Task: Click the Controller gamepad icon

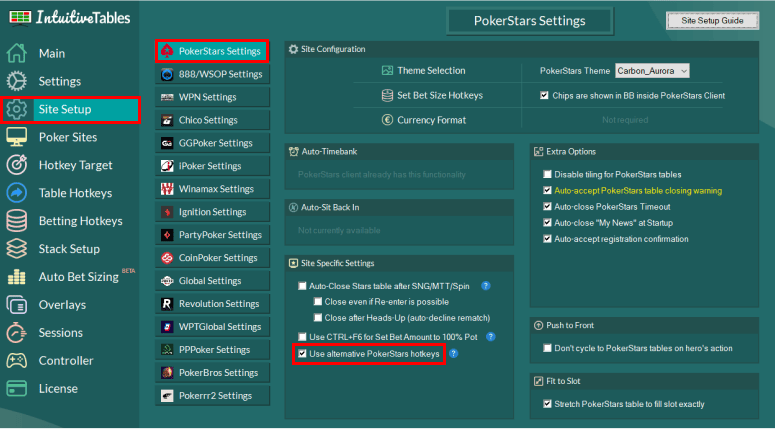Action: (x=17, y=360)
